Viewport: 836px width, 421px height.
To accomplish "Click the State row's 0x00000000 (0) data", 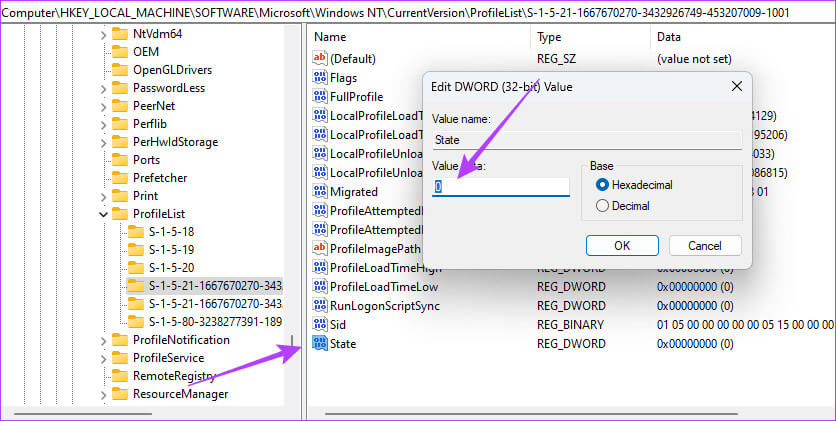I will [x=695, y=344].
